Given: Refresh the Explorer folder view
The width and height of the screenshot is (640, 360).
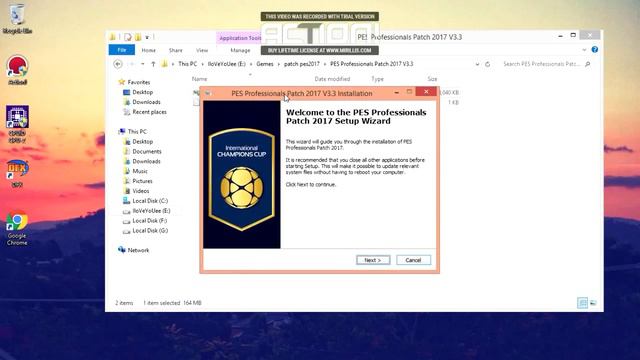Looking at the screenshot, I should tap(487, 64).
